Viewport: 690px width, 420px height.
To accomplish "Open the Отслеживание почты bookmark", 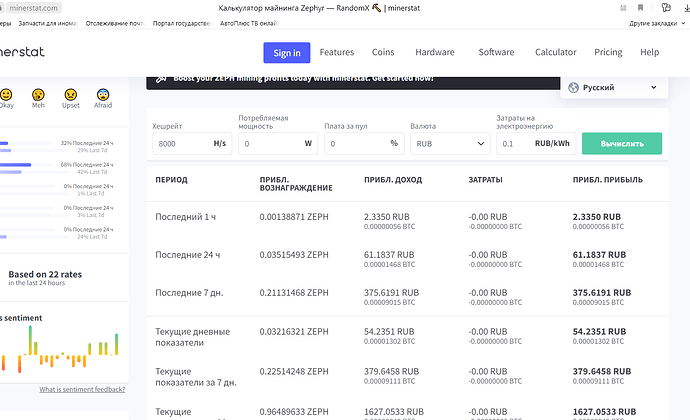I will (x=115, y=23).
